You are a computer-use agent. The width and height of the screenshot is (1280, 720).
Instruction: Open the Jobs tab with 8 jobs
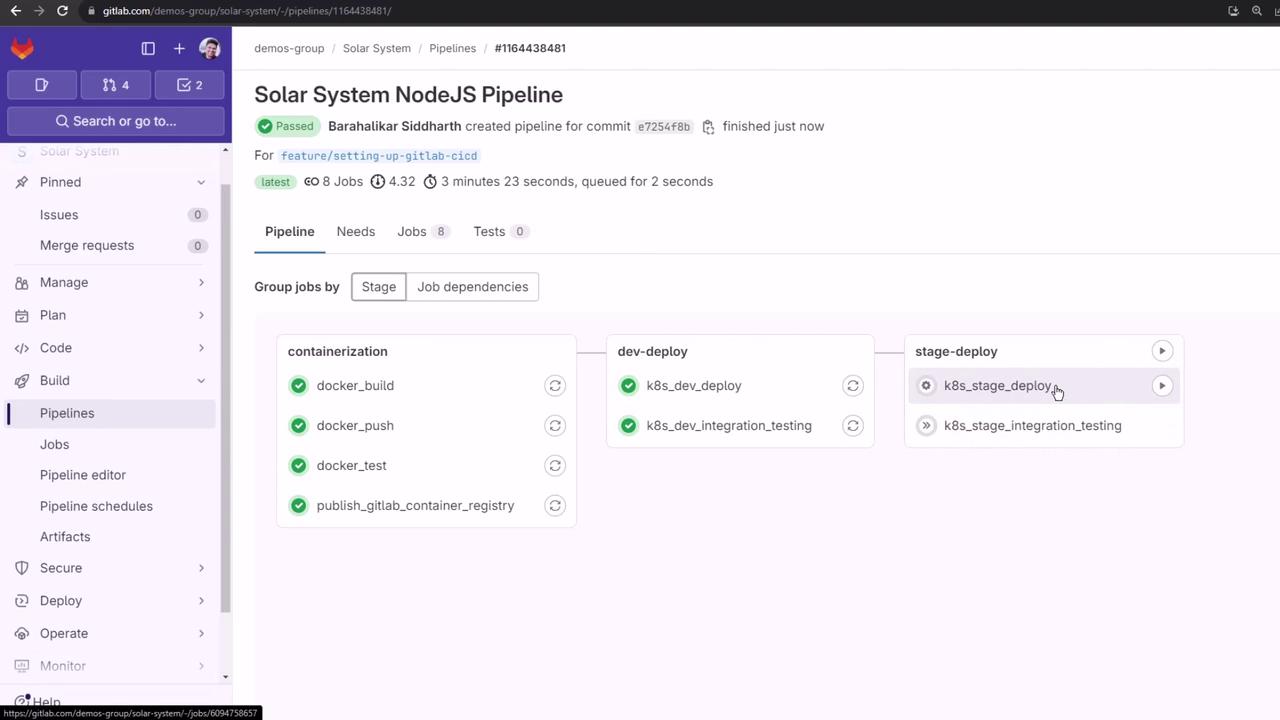click(421, 231)
